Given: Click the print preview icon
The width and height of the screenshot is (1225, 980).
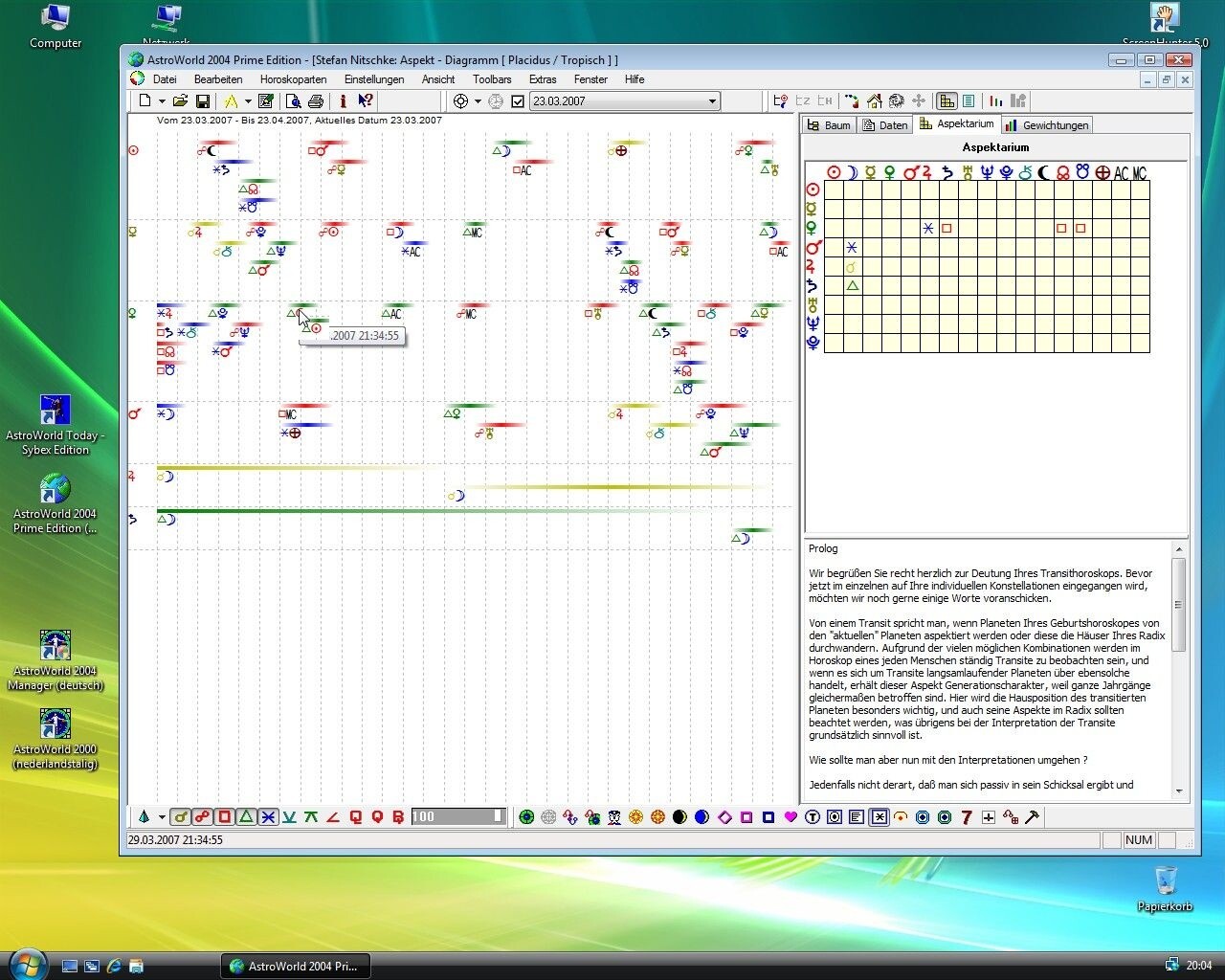Looking at the screenshot, I should [294, 100].
